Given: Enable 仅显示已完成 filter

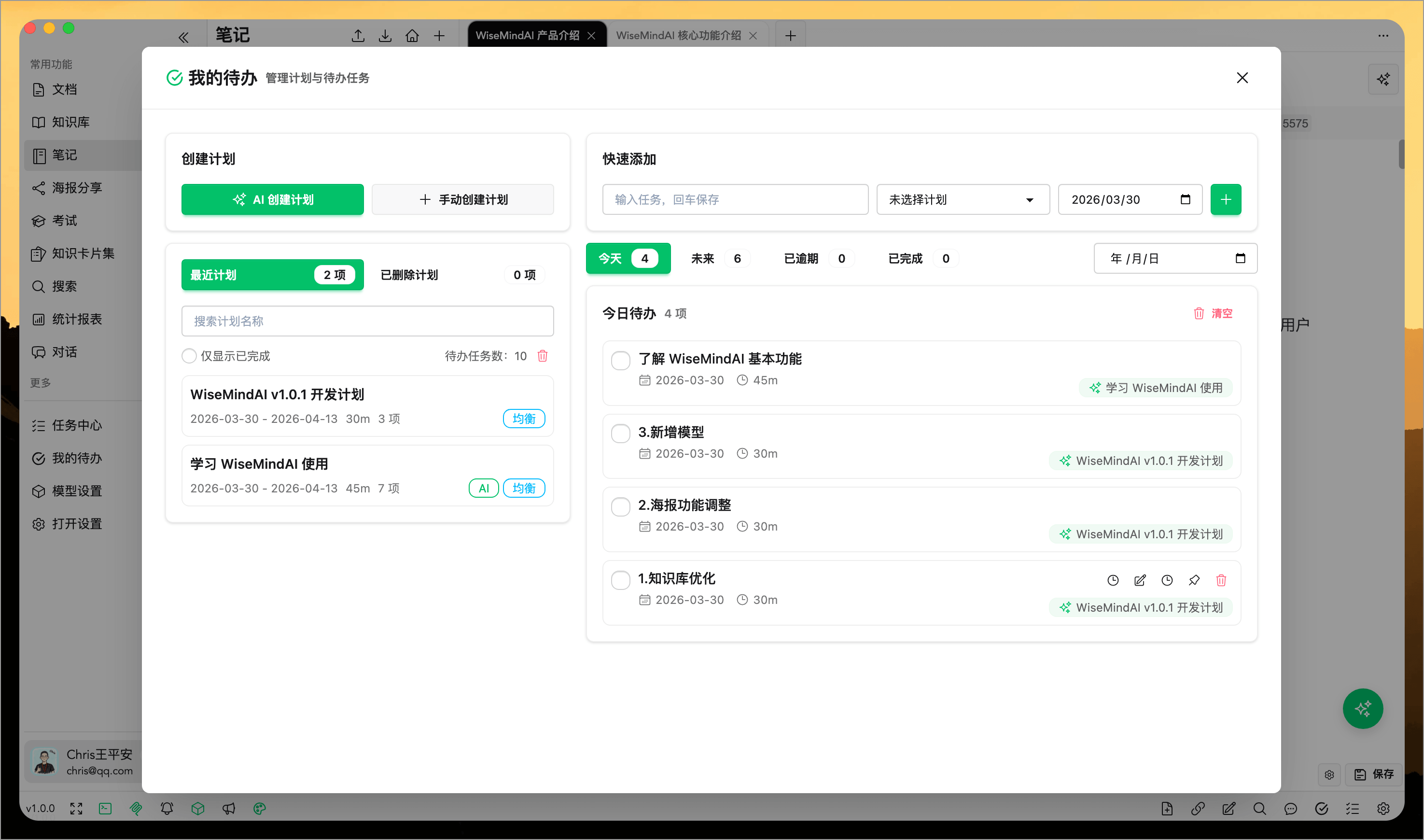Looking at the screenshot, I should (x=189, y=355).
